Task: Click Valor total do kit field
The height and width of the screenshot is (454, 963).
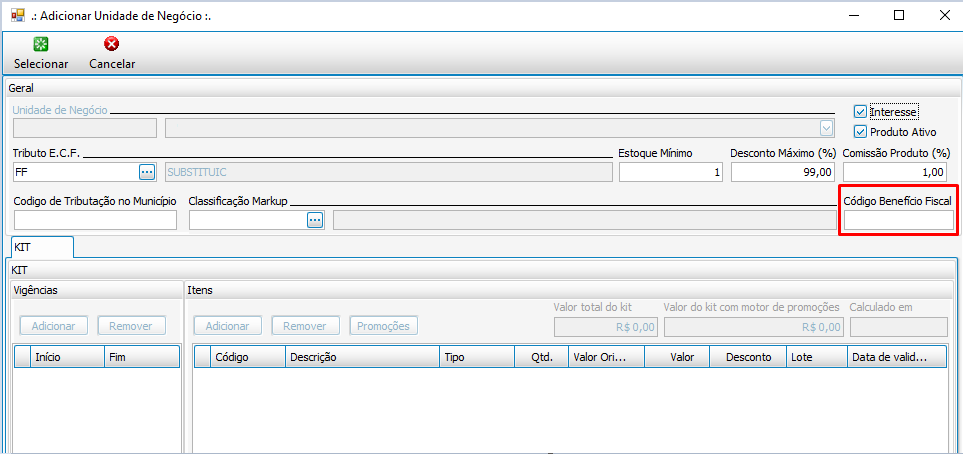Action: (606, 327)
